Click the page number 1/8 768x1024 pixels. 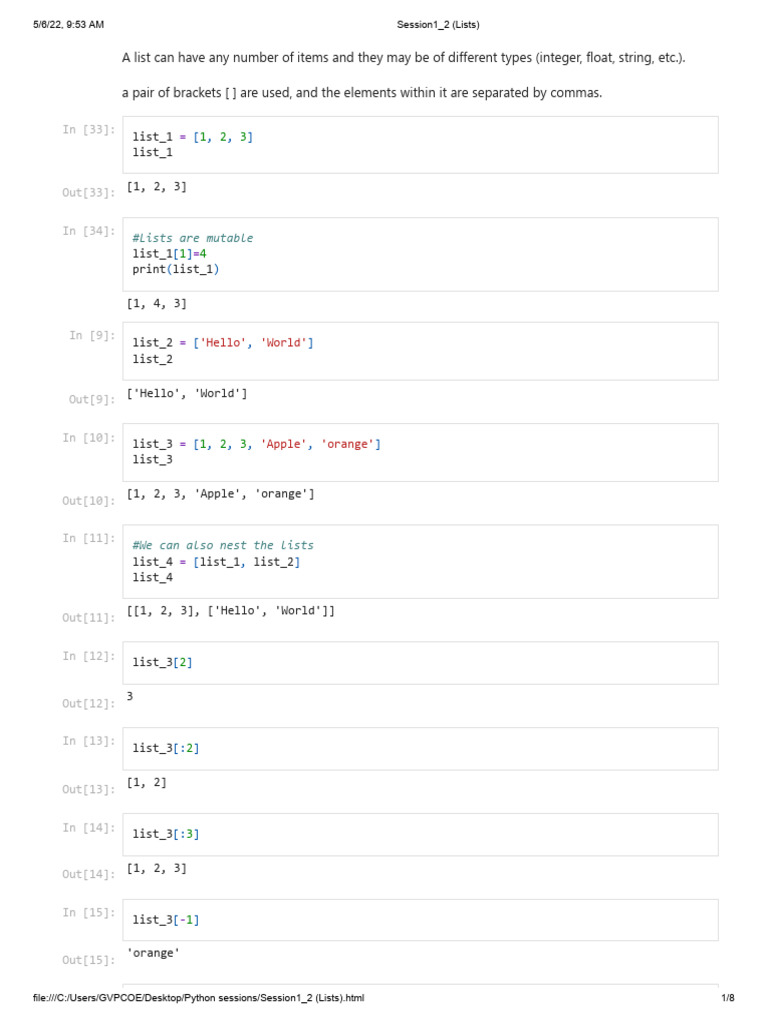point(727,998)
